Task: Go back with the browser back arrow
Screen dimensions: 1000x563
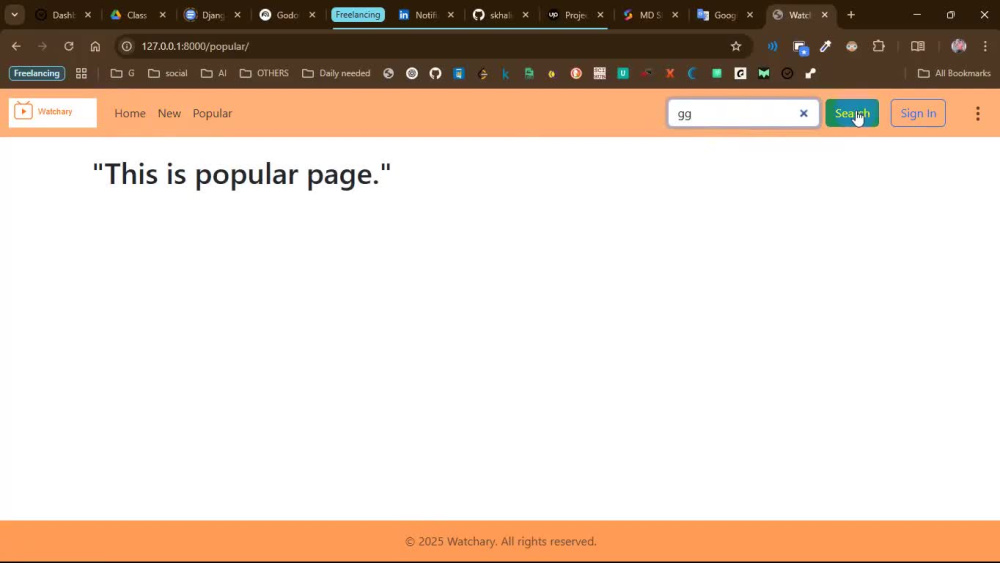Action: click(16, 46)
